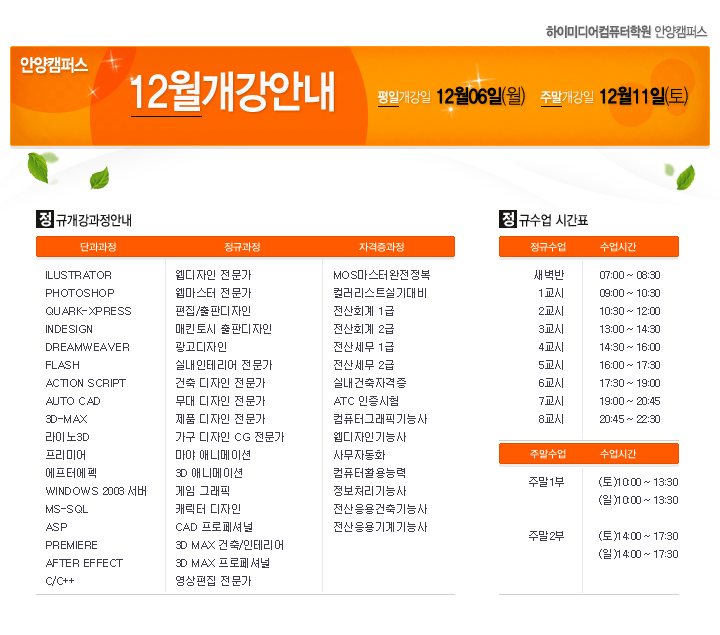720x635 pixels.
Task: Click the 주말수업 schedule header
Action: [548, 453]
